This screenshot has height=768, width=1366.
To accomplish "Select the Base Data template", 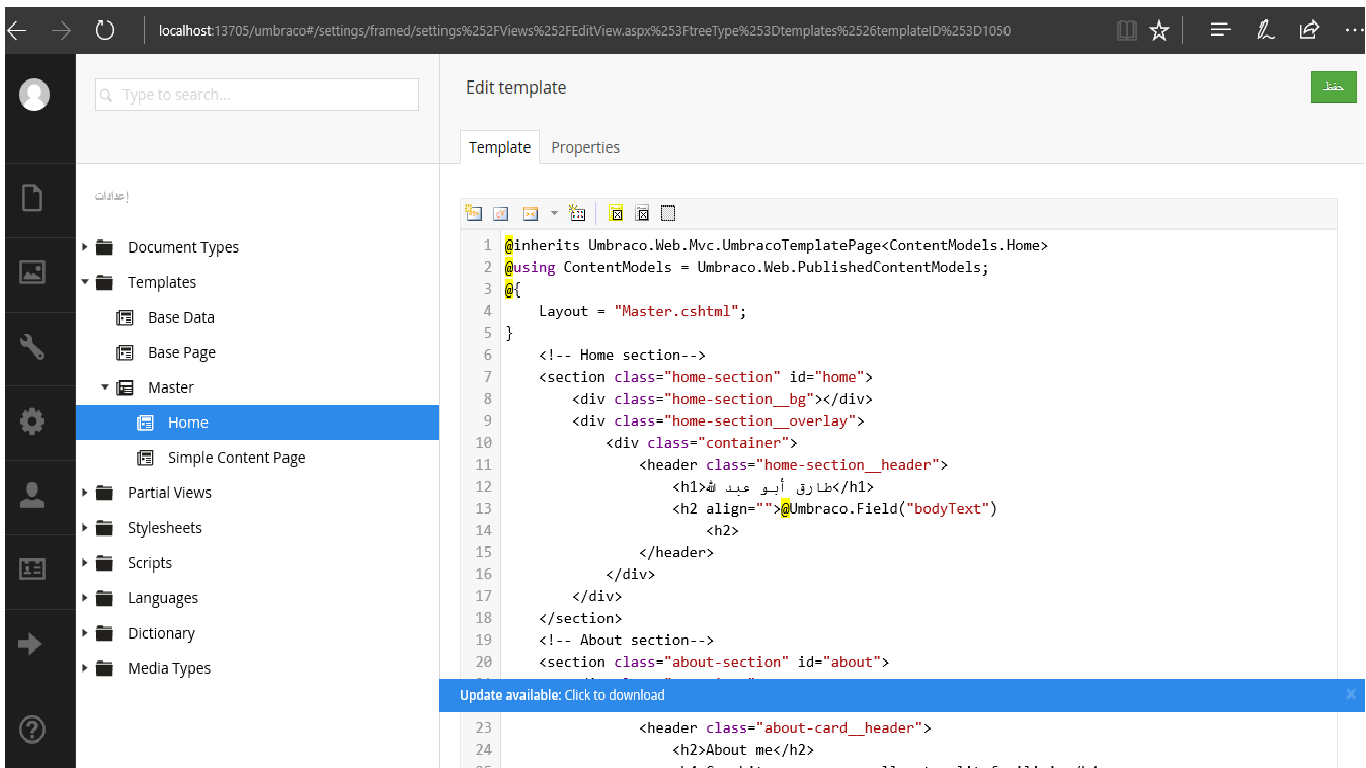I will pos(181,317).
